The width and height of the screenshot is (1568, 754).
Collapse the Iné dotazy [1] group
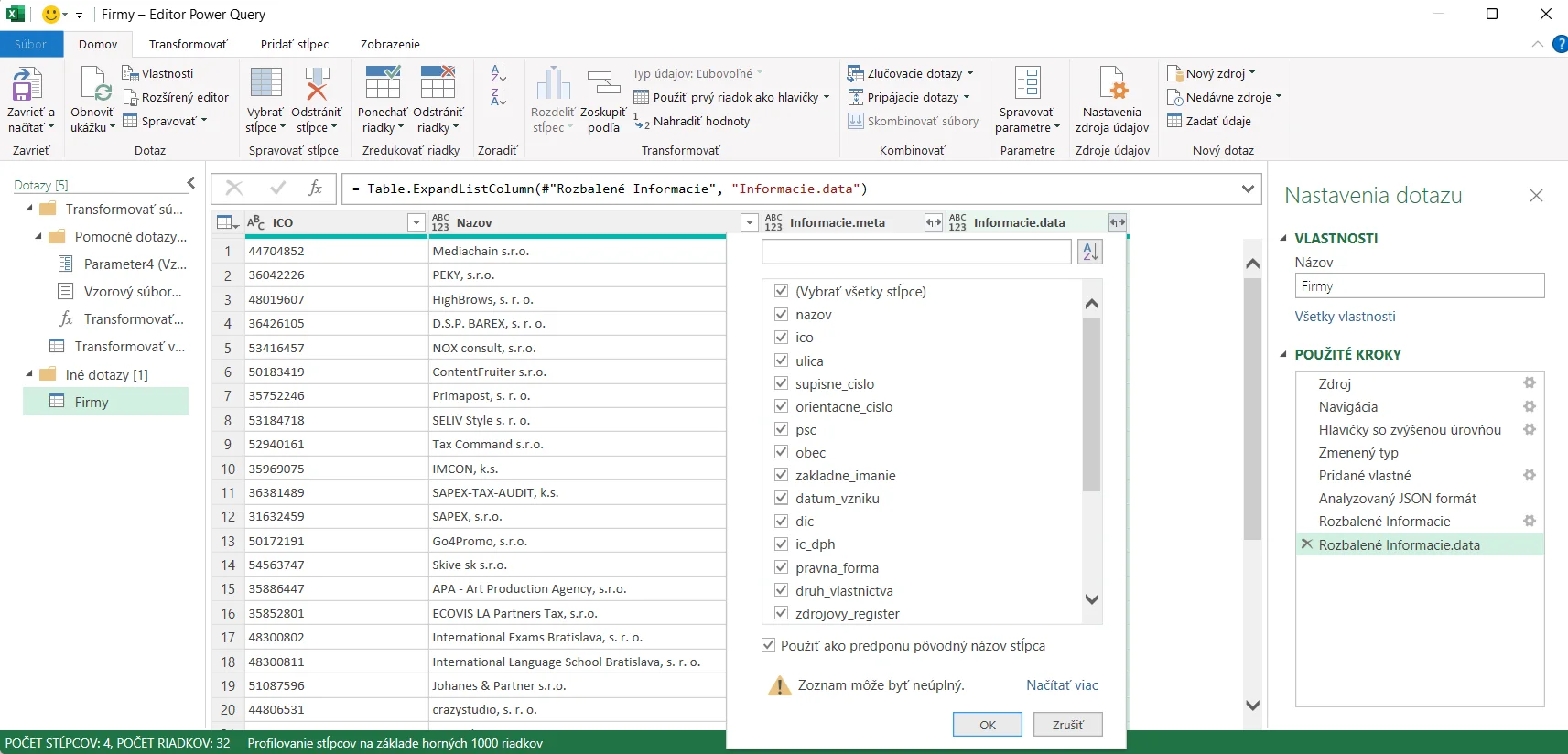point(29,373)
